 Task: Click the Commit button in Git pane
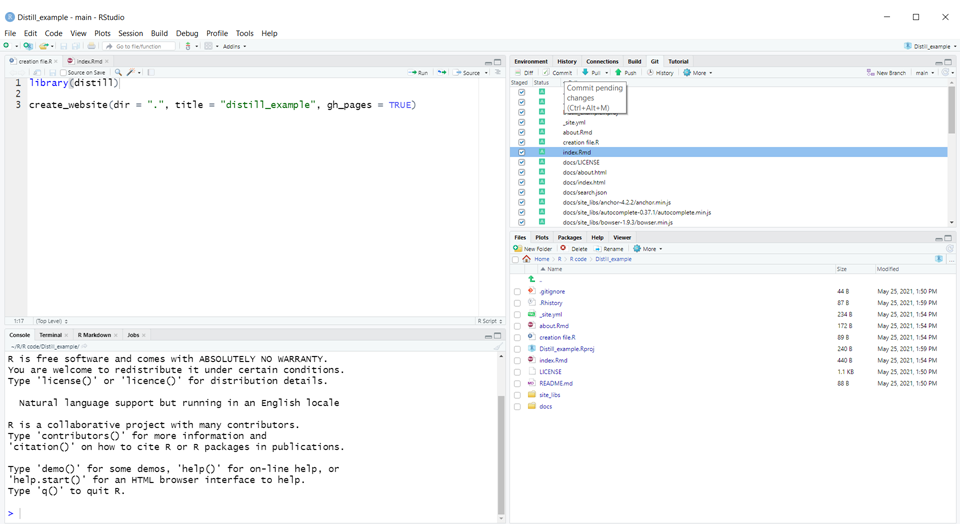coord(557,73)
